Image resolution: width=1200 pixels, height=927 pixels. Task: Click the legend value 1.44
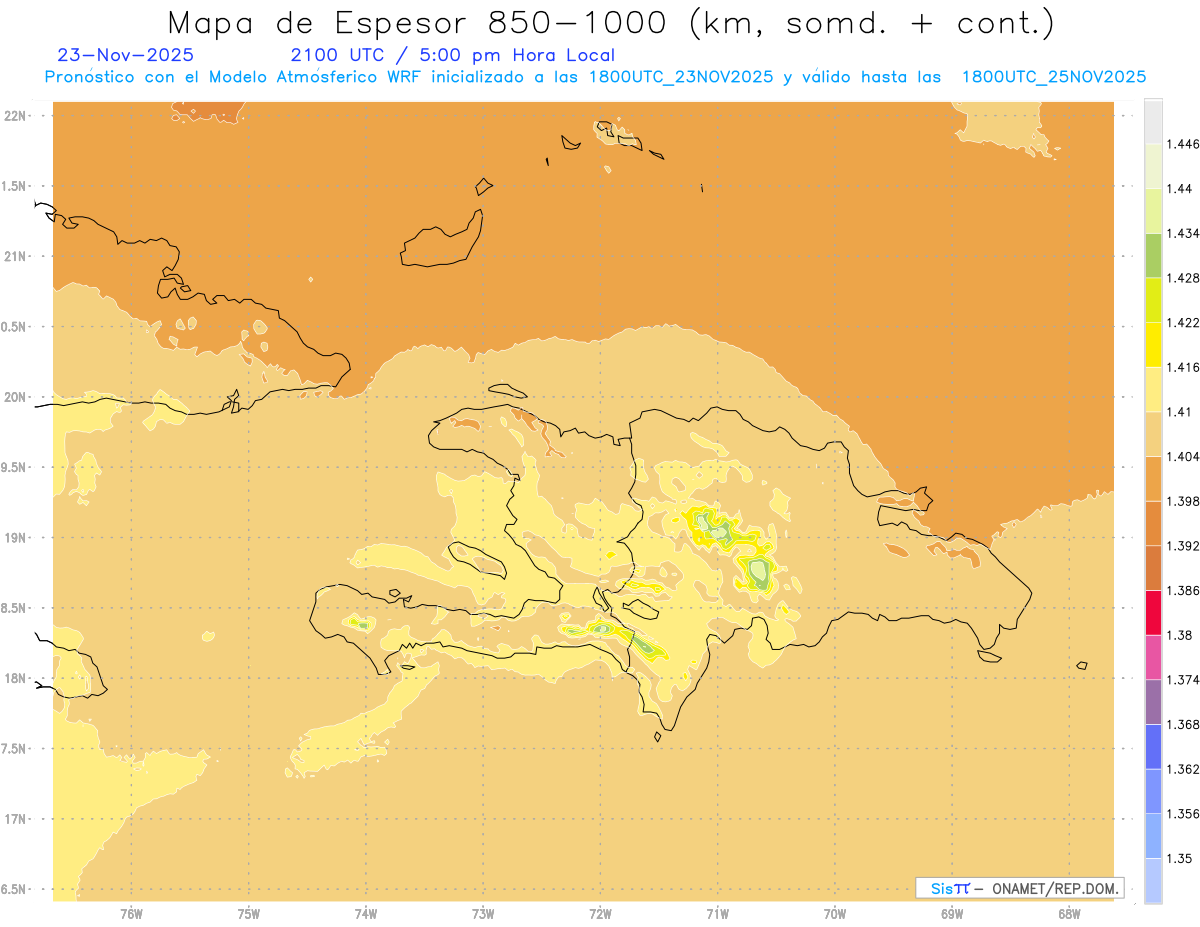[x=1179, y=188]
